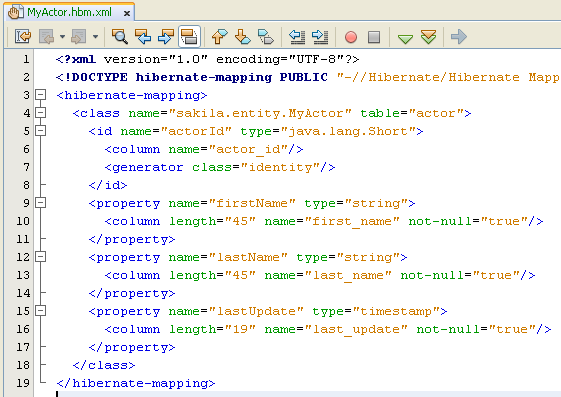The width and height of the screenshot is (561, 397).
Task: Open the Back history dropdown arrow
Action: click(x=62, y=36)
